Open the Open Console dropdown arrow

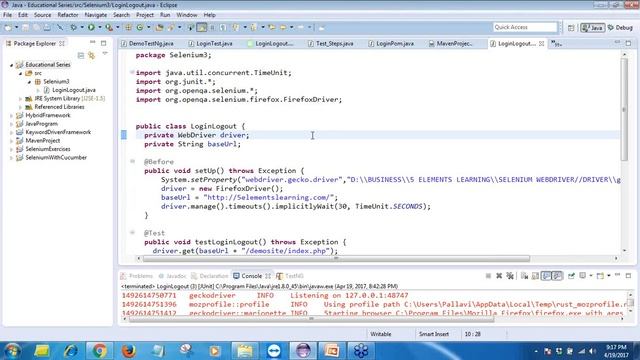609,276
